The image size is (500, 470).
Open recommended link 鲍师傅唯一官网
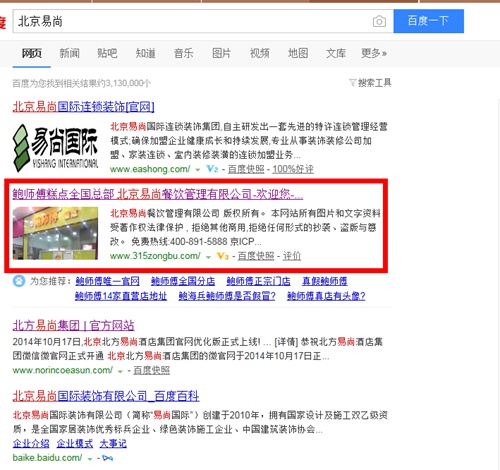point(107,281)
